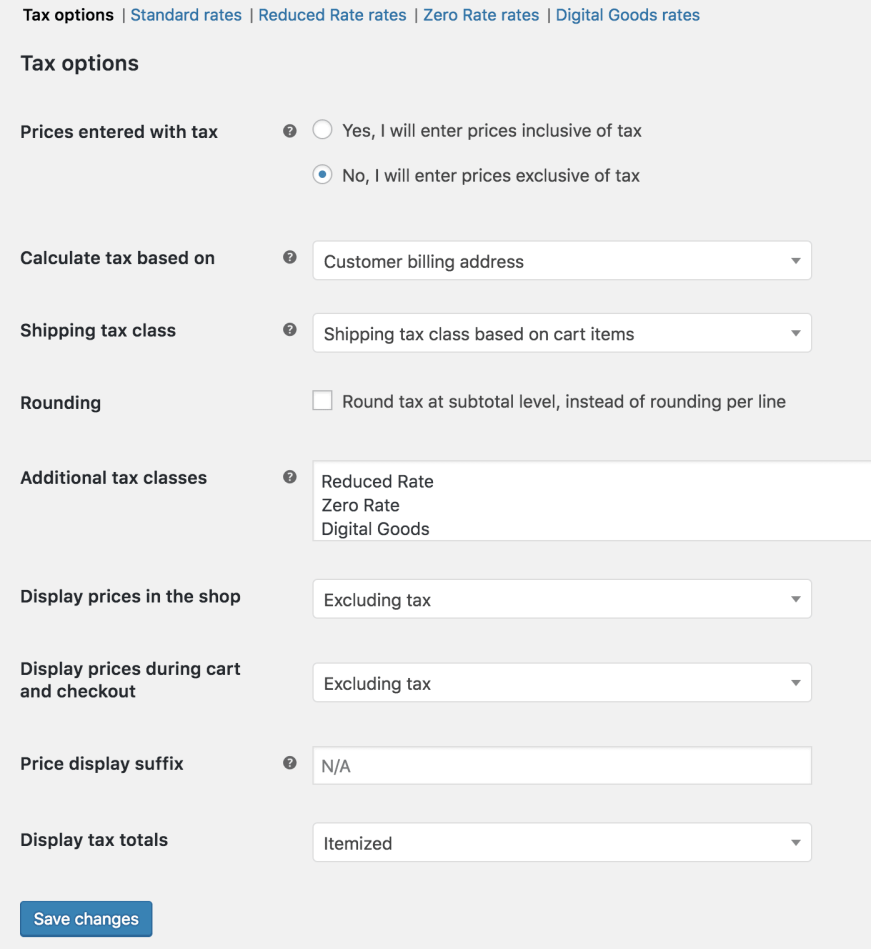This screenshot has height=949, width=871.
Task: Switch to the Standard rates tab
Action: [186, 15]
